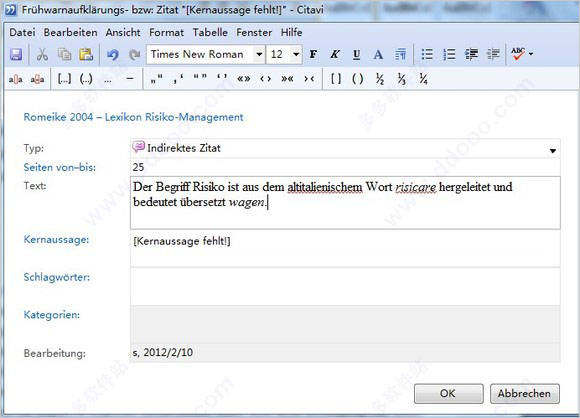
Task: Insert square brackets [ ]
Action: 336,79
